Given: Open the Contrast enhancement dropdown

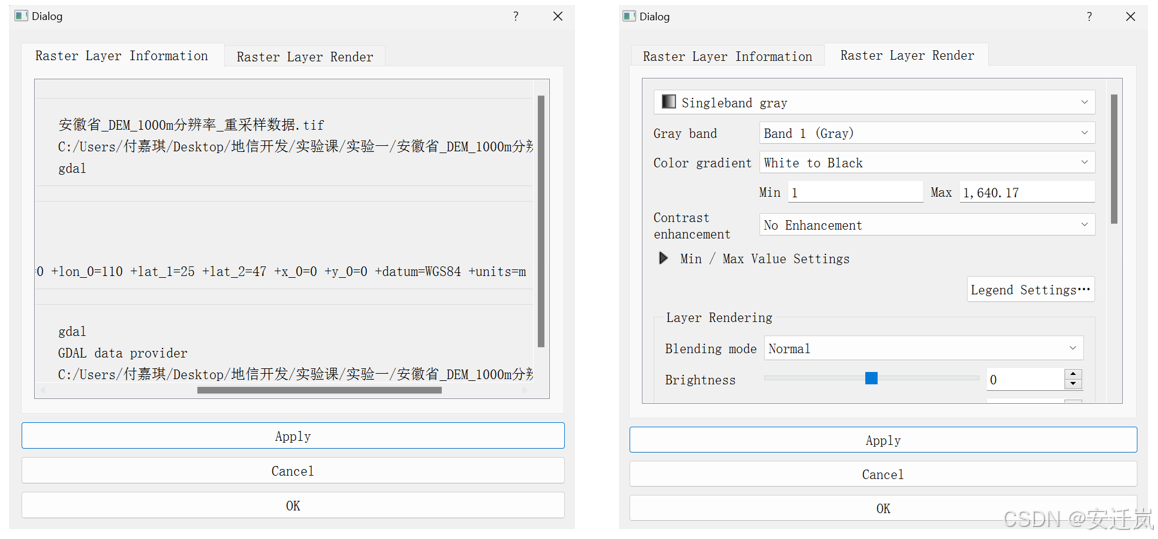Looking at the screenshot, I should (926, 225).
